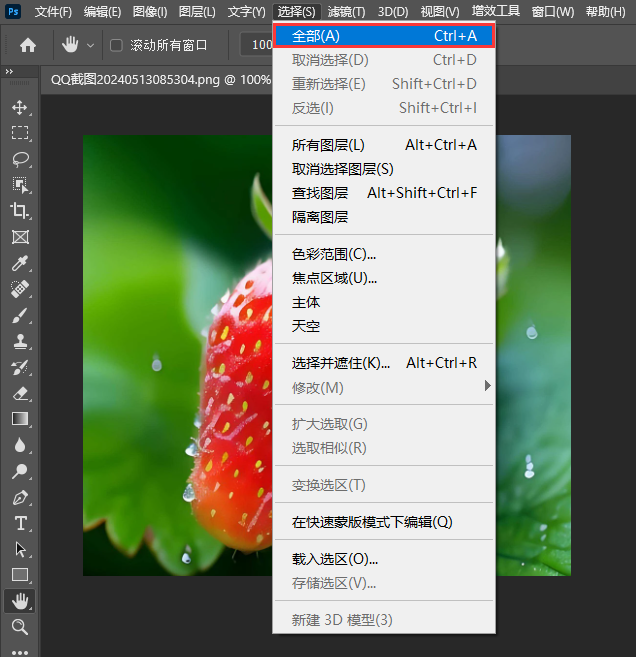The image size is (636, 657).
Task: Click the zoom percentage field
Action: (x=257, y=44)
